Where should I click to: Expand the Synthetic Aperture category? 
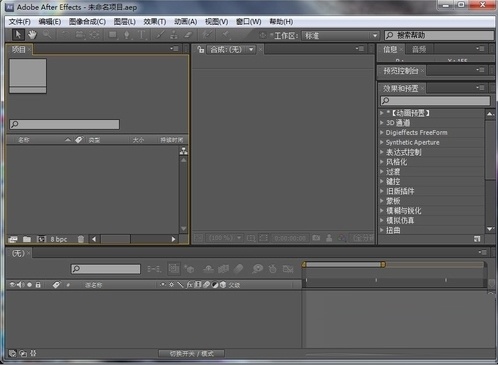point(382,142)
